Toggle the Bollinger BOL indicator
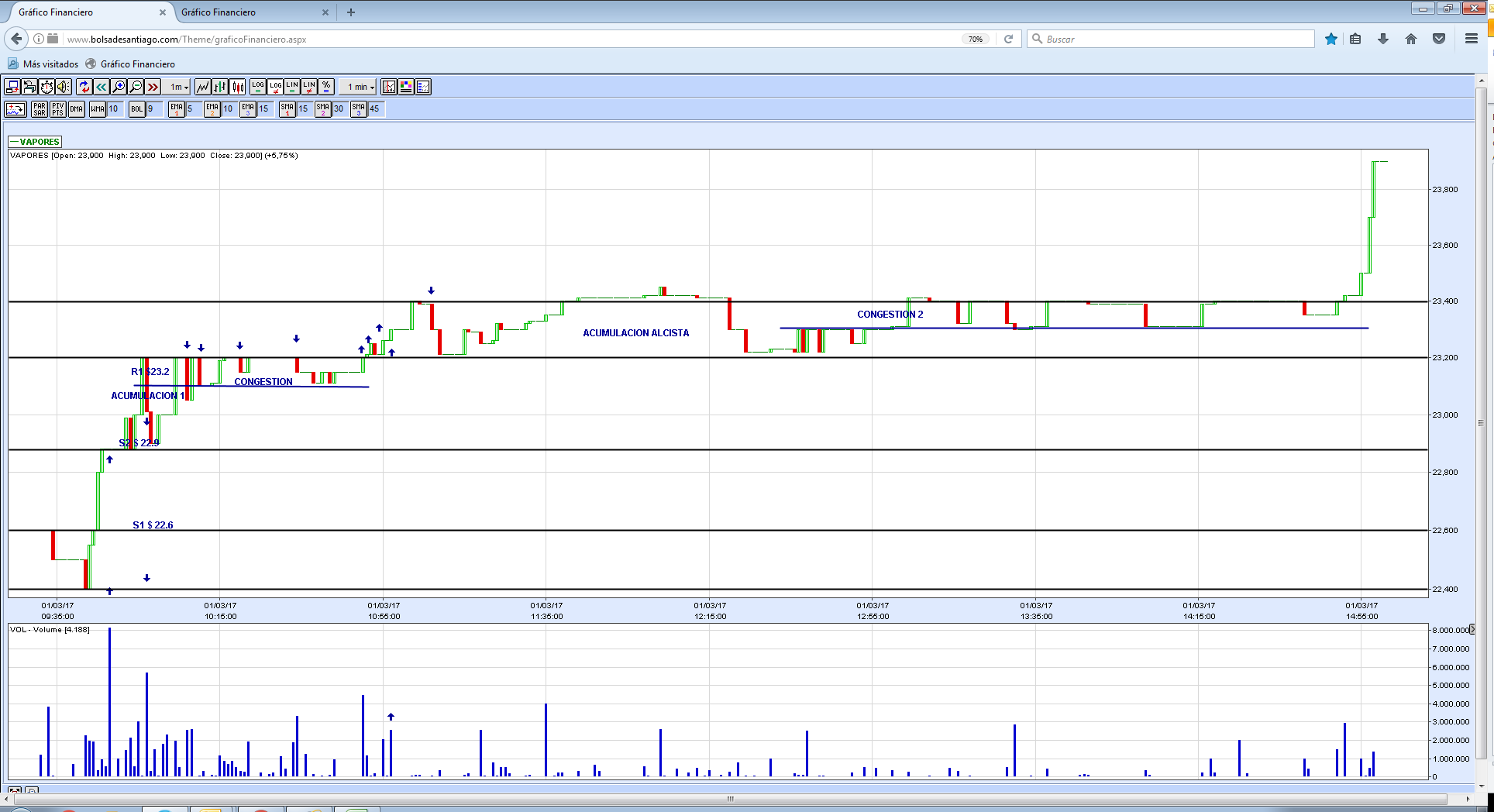Image resolution: width=1494 pixels, height=812 pixels. coord(137,109)
